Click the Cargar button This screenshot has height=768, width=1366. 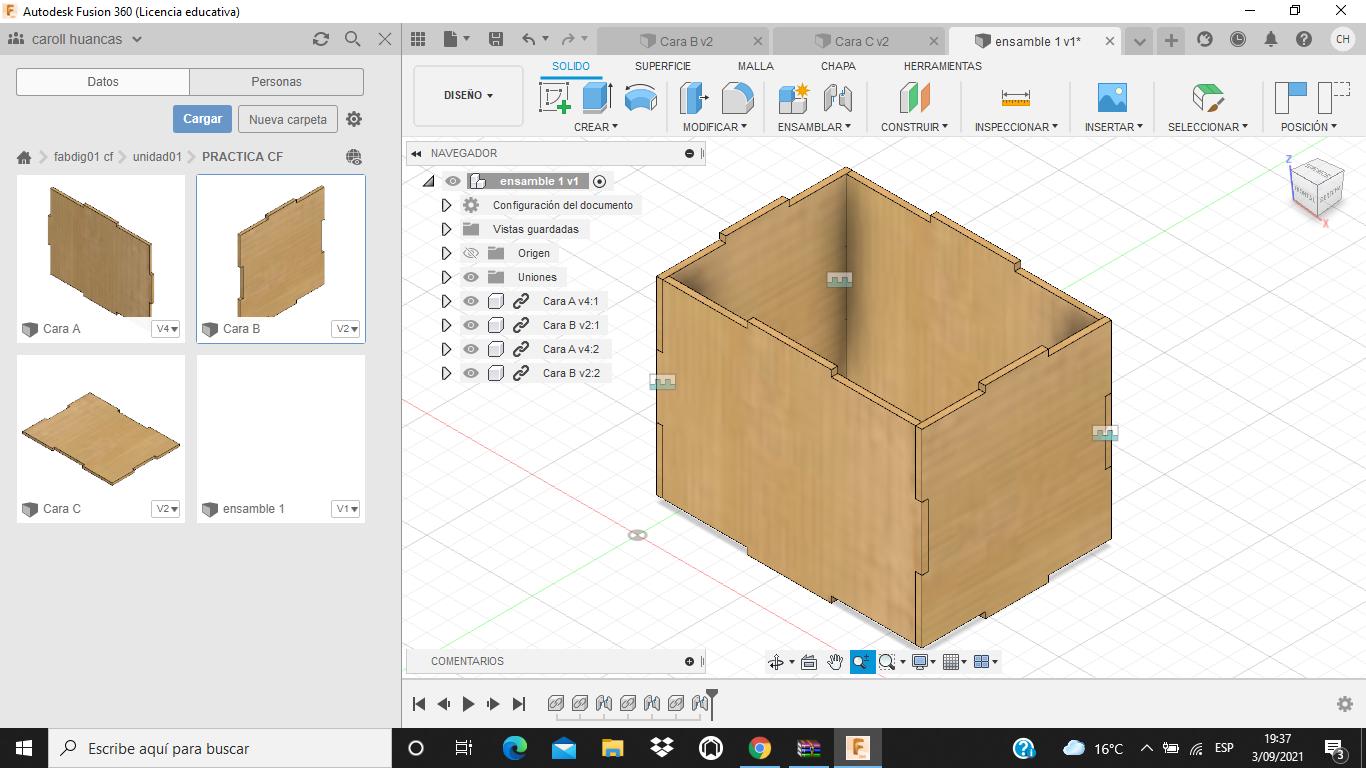[202, 119]
